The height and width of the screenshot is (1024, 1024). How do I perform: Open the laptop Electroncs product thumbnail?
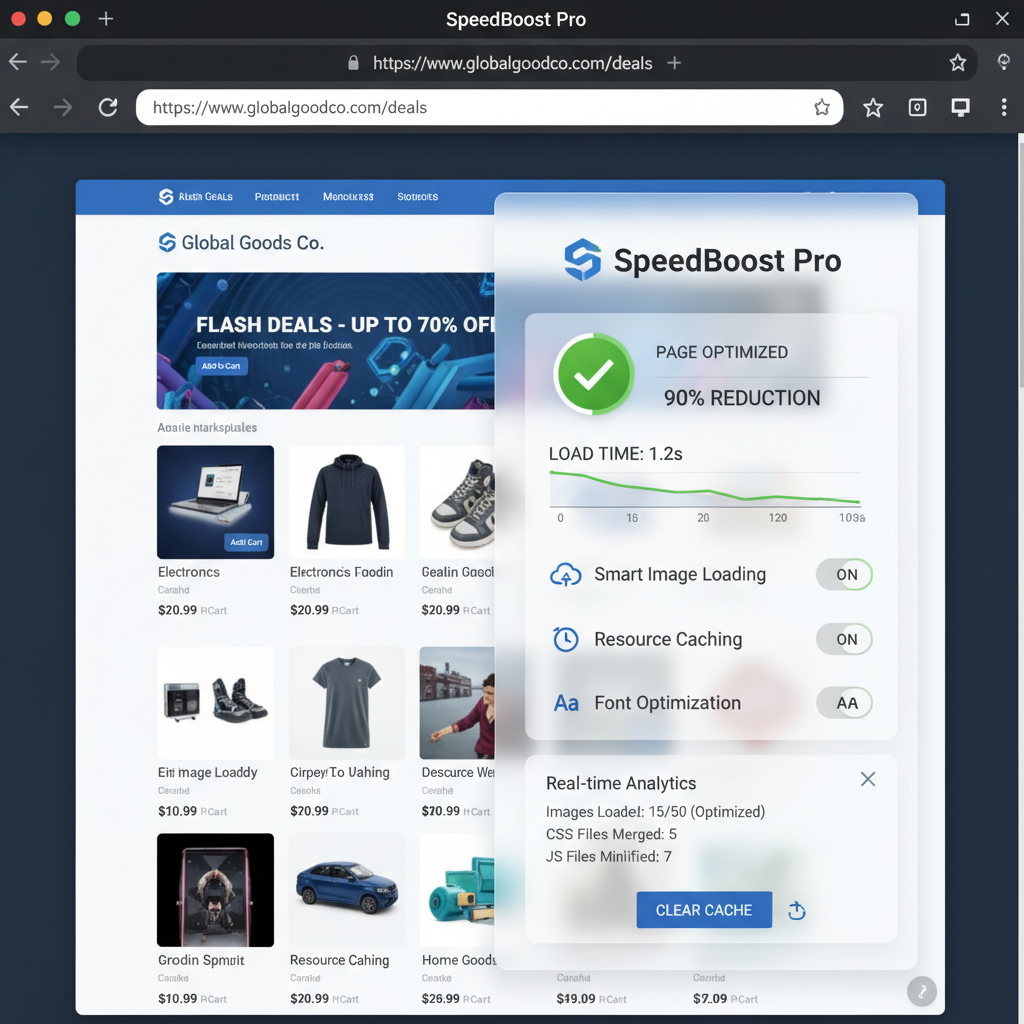(216, 502)
